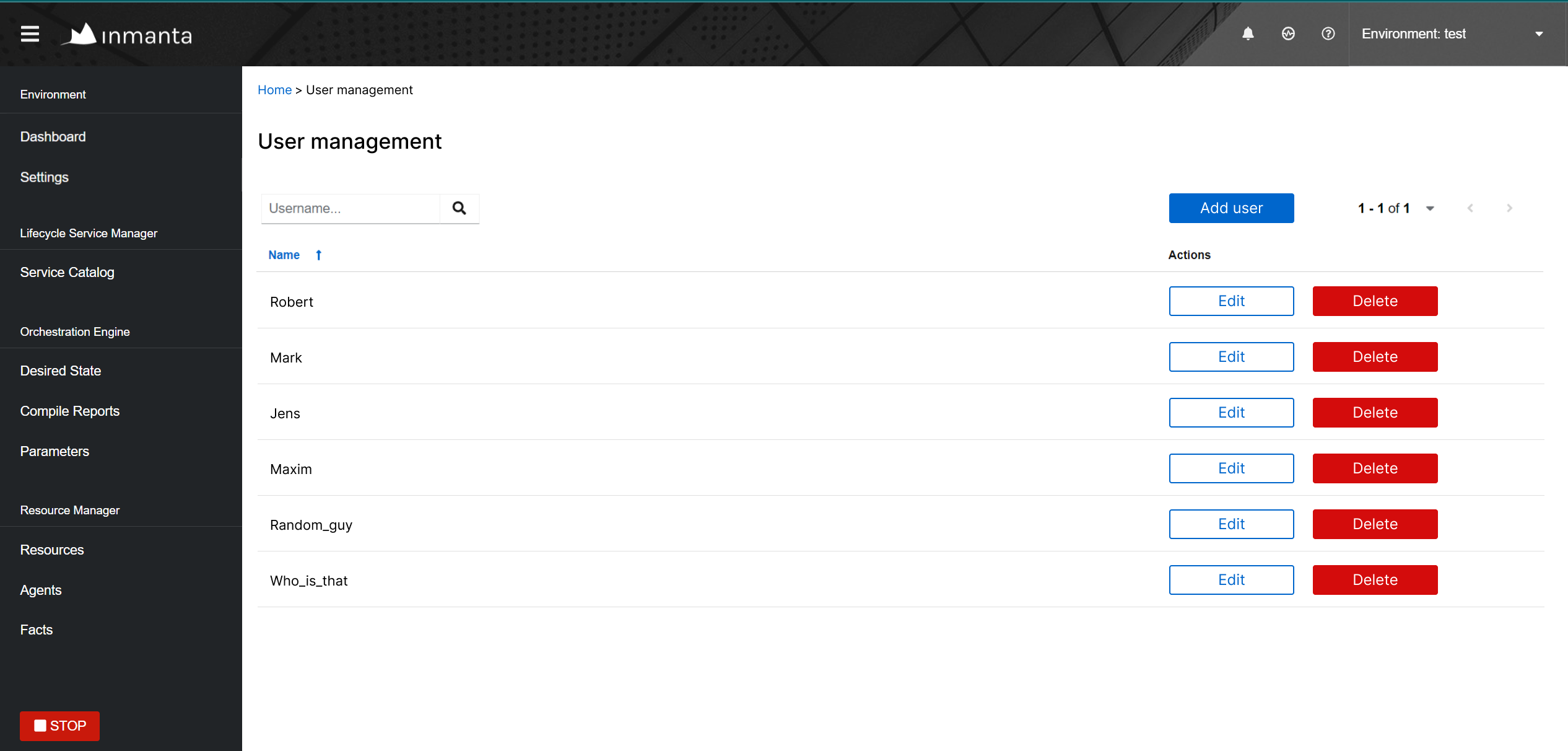Click the username search magnifier icon
This screenshot has height=751, width=1568.
[459, 208]
